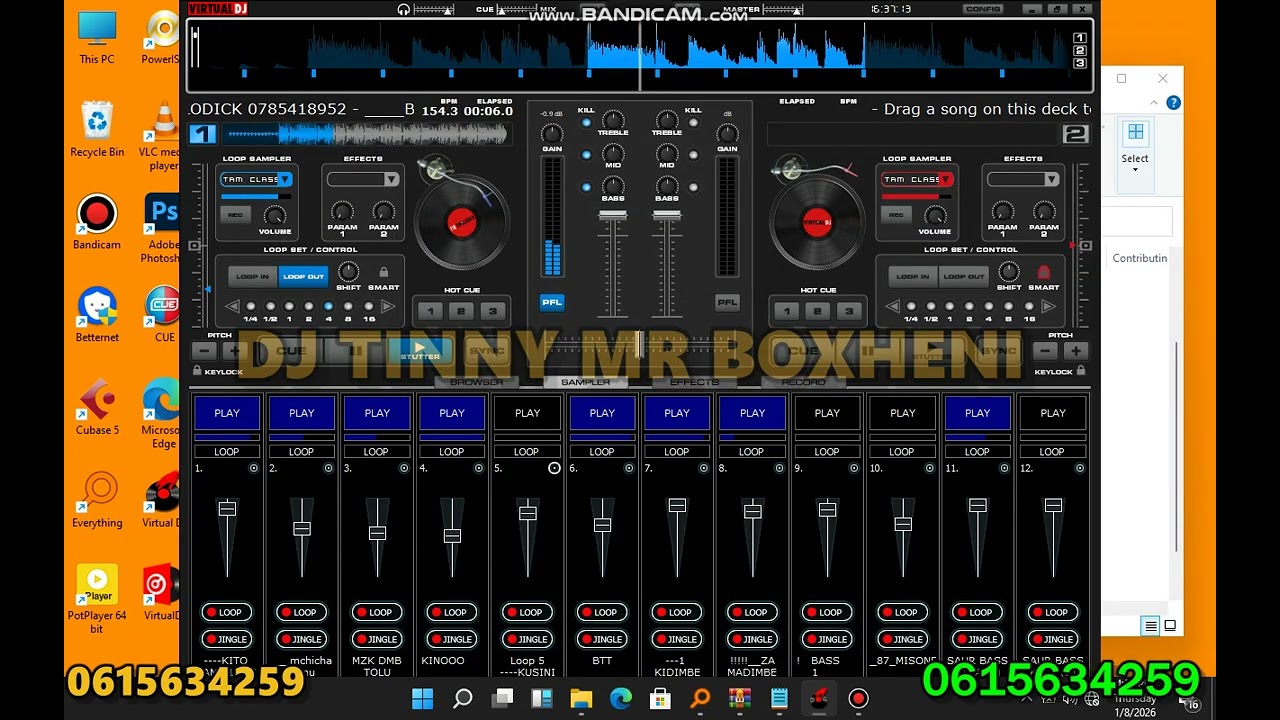1280x720 pixels.
Task: Switch to the Record tab
Action: click(803, 382)
